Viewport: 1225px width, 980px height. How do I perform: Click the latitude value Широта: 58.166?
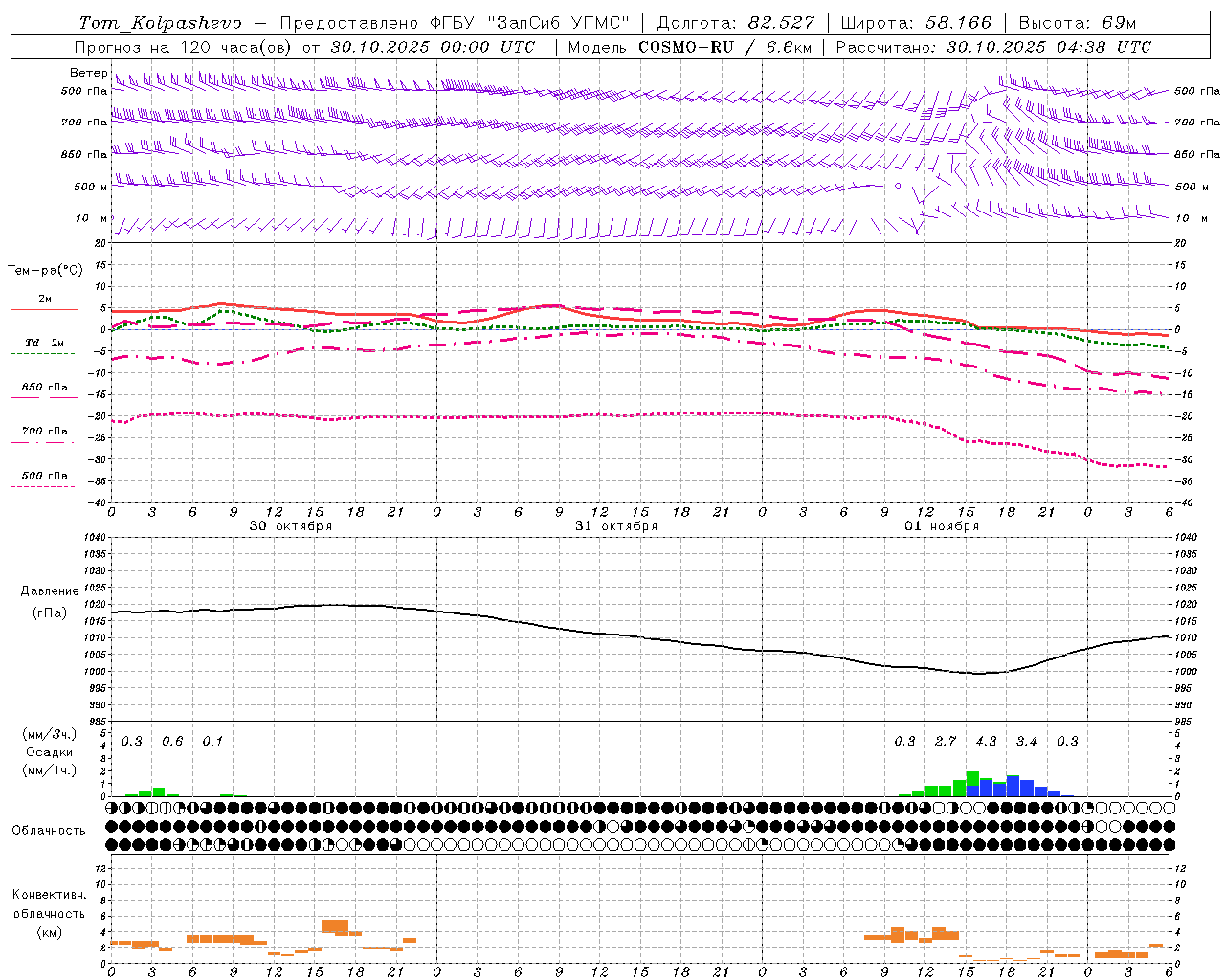(917, 23)
